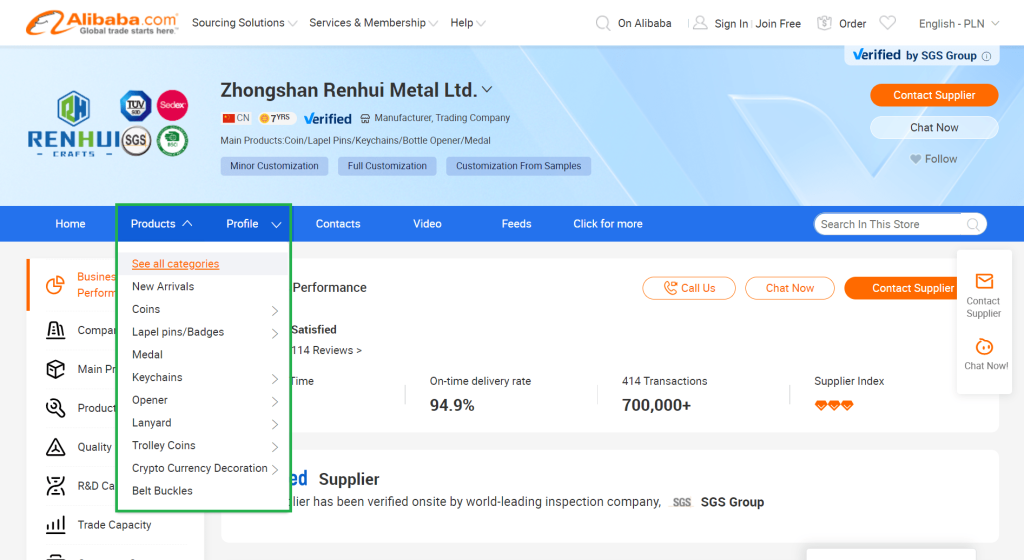Viewport: 1024px width, 560px height.
Task: Click the header Contact Supplier orange button
Action: pyautogui.click(x=934, y=95)
